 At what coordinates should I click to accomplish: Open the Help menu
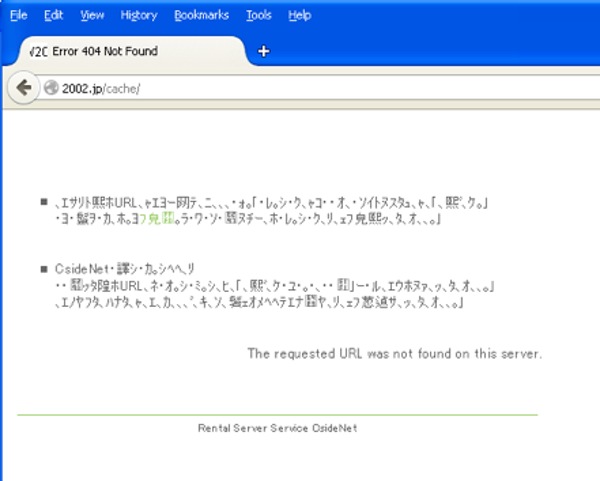click(299, 15)
